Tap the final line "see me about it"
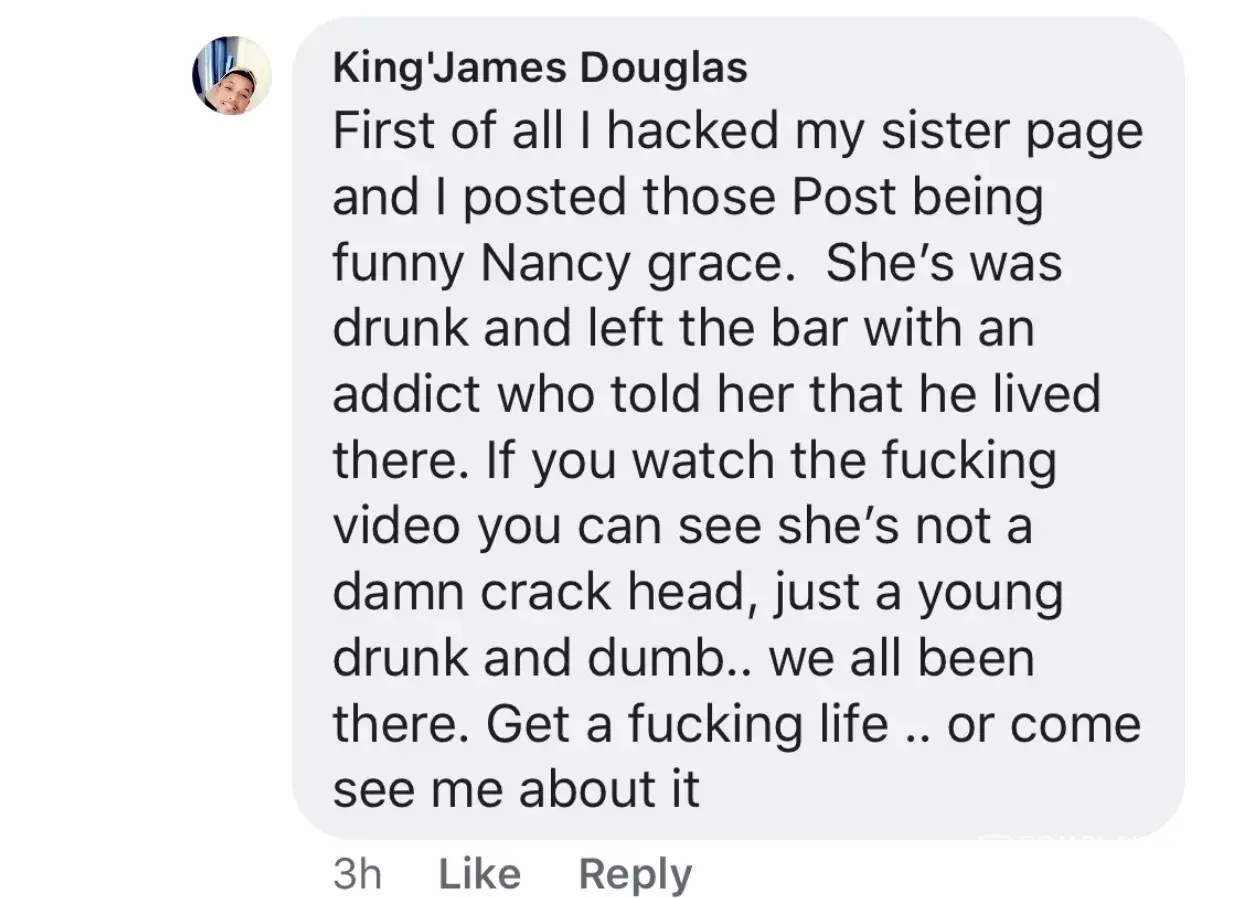This screenshot has height=898, width=1239. click(x=516, y=790)
